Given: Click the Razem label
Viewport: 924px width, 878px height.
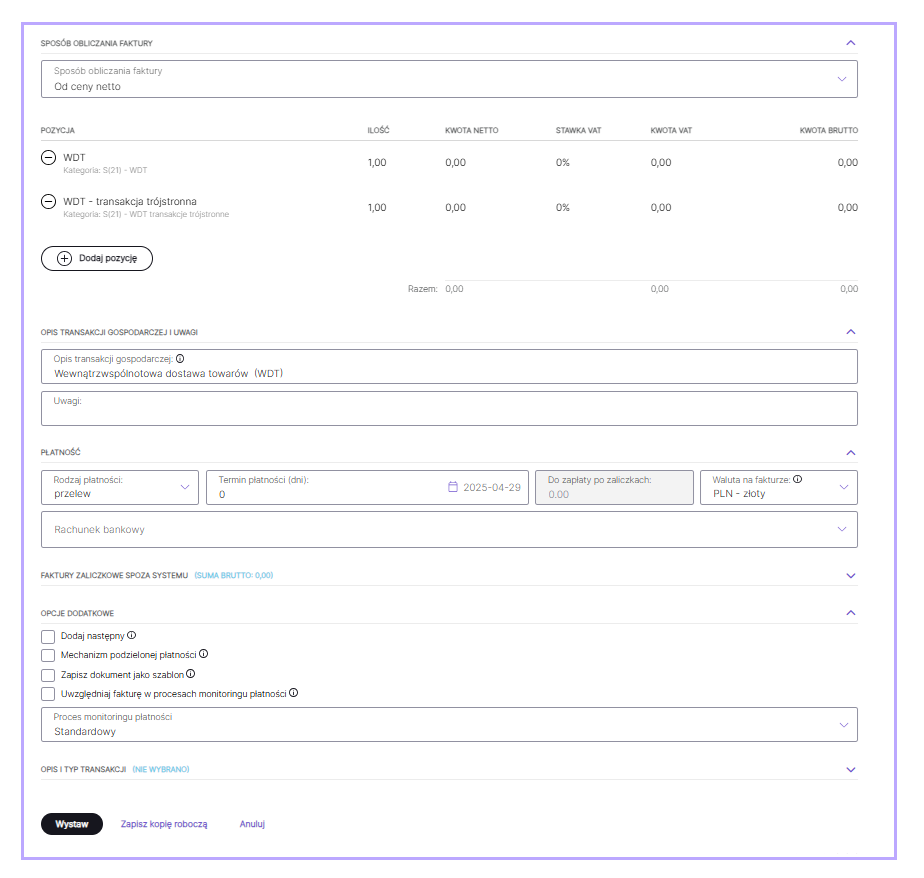Looking at the screenshot, I should [423, 289].
